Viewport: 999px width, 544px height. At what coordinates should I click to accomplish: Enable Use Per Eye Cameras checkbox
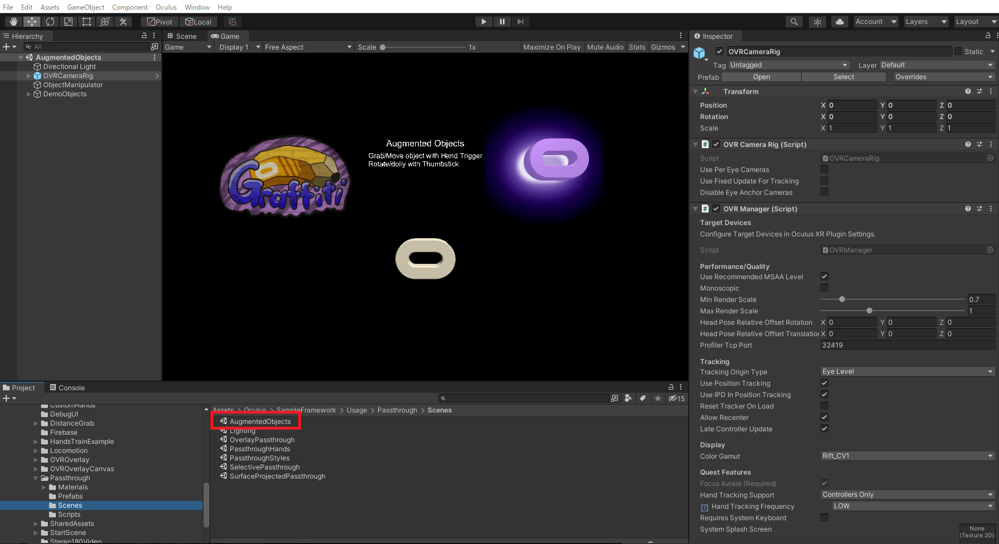[x=824, y=170]
